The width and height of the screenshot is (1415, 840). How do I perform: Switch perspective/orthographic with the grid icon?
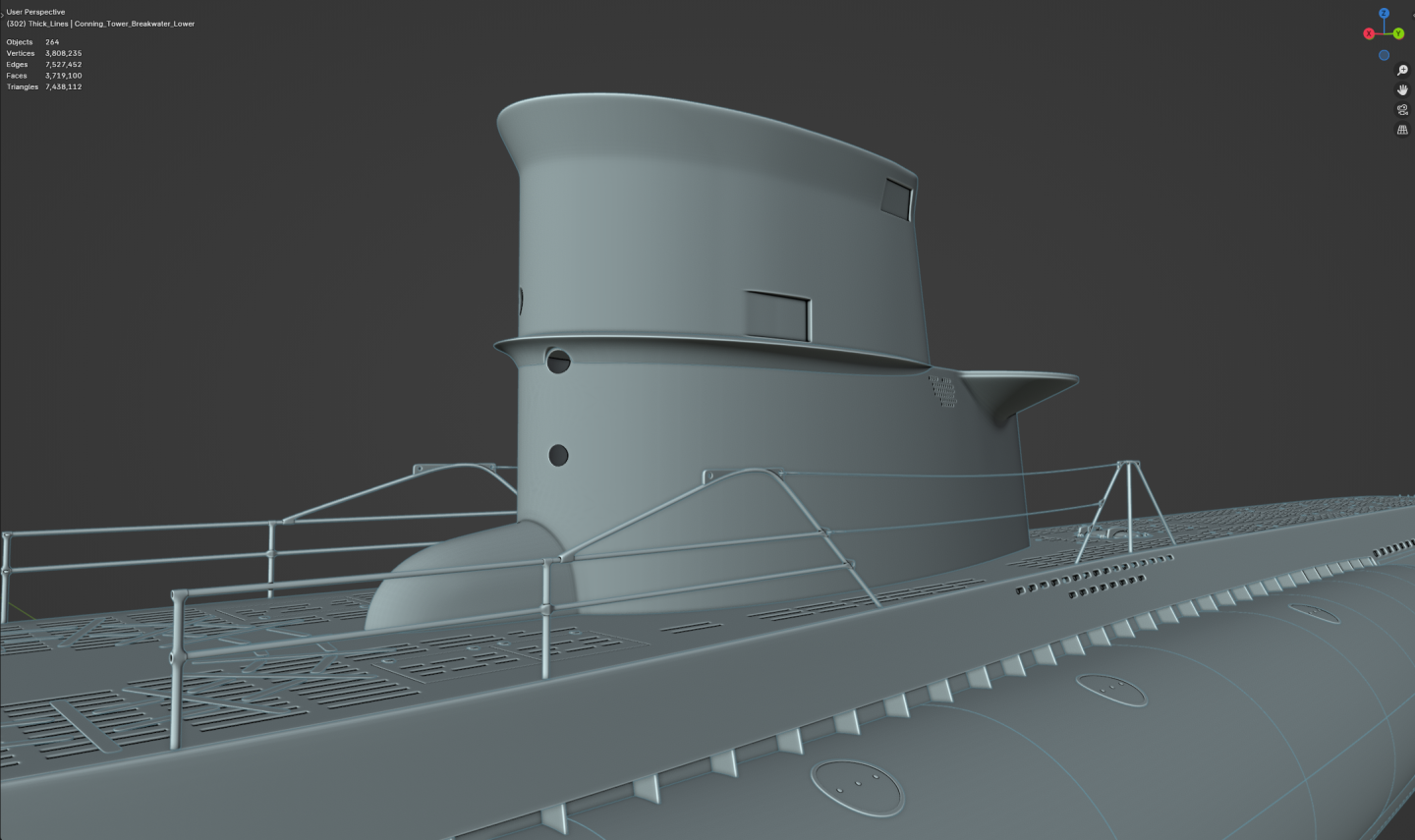pyautogui.click(x=1402, y=130)
